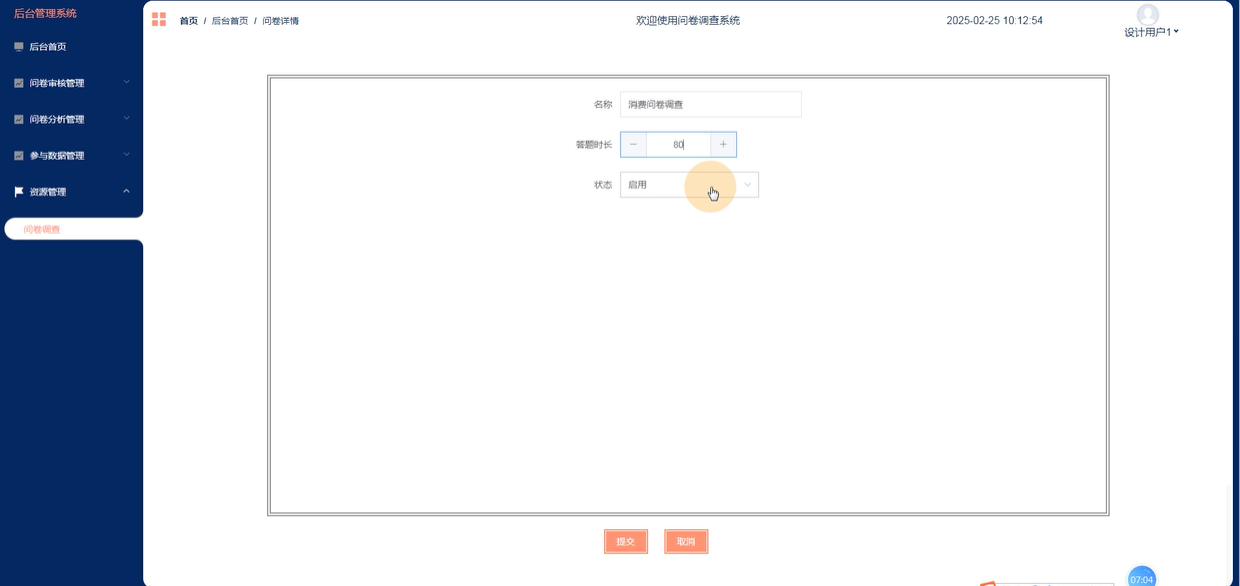The width and height of the screenshot is (1240, 586).
Task: Click the blue 07:04 timer badge
Action: point(1142,577)
